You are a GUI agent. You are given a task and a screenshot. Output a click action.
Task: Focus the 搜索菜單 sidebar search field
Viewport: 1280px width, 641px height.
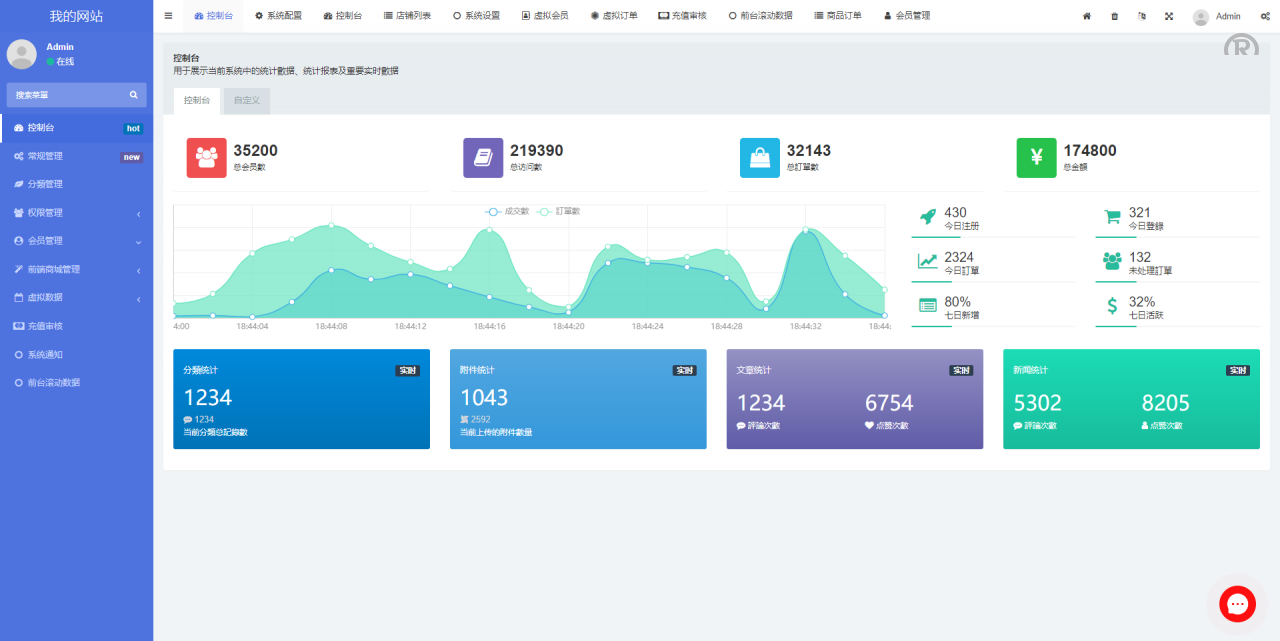coord(66,95)
